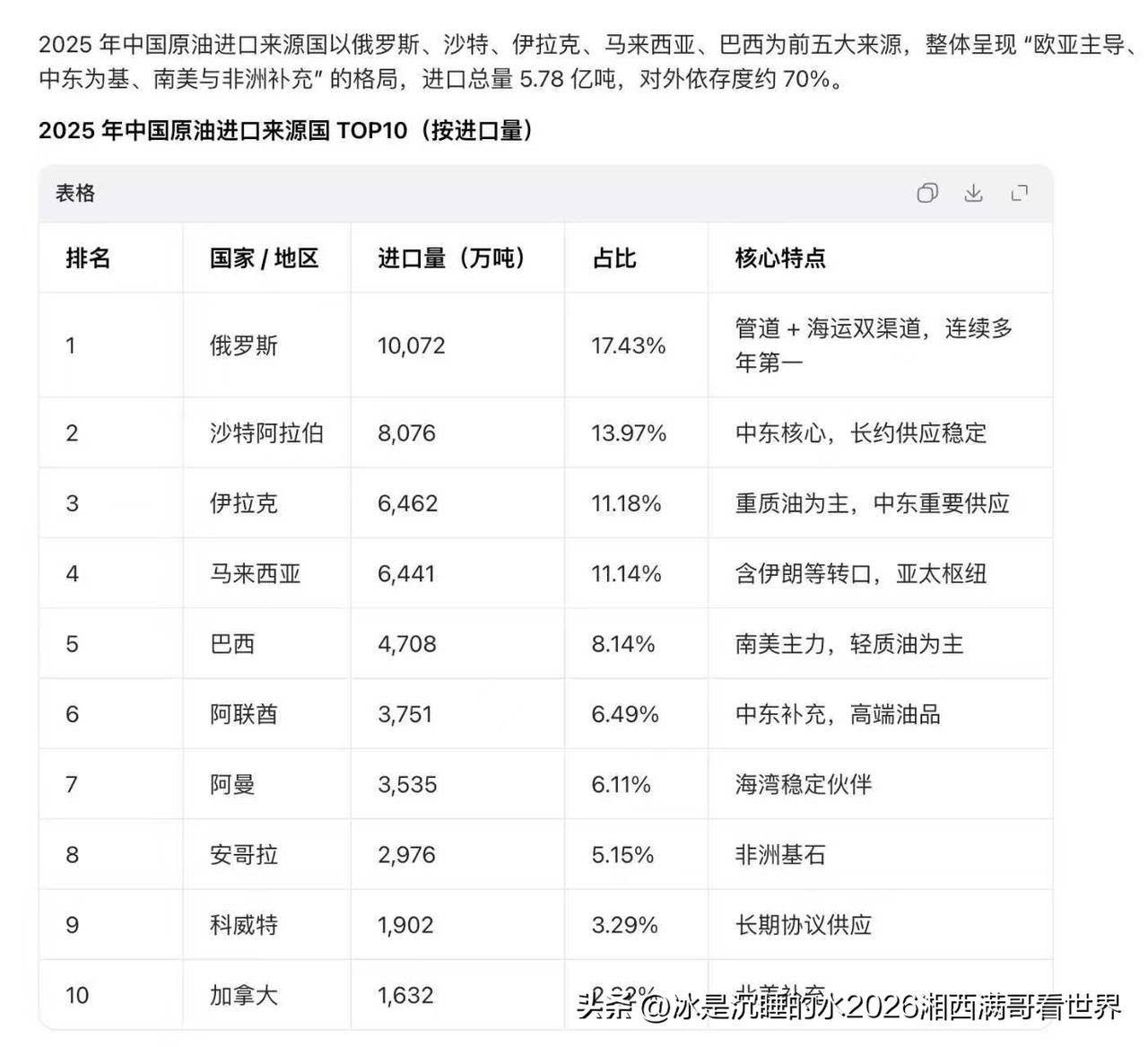Click the 阿联酋 row description text
Viewport: 1148px width, 1047px height.
point(839,713)
